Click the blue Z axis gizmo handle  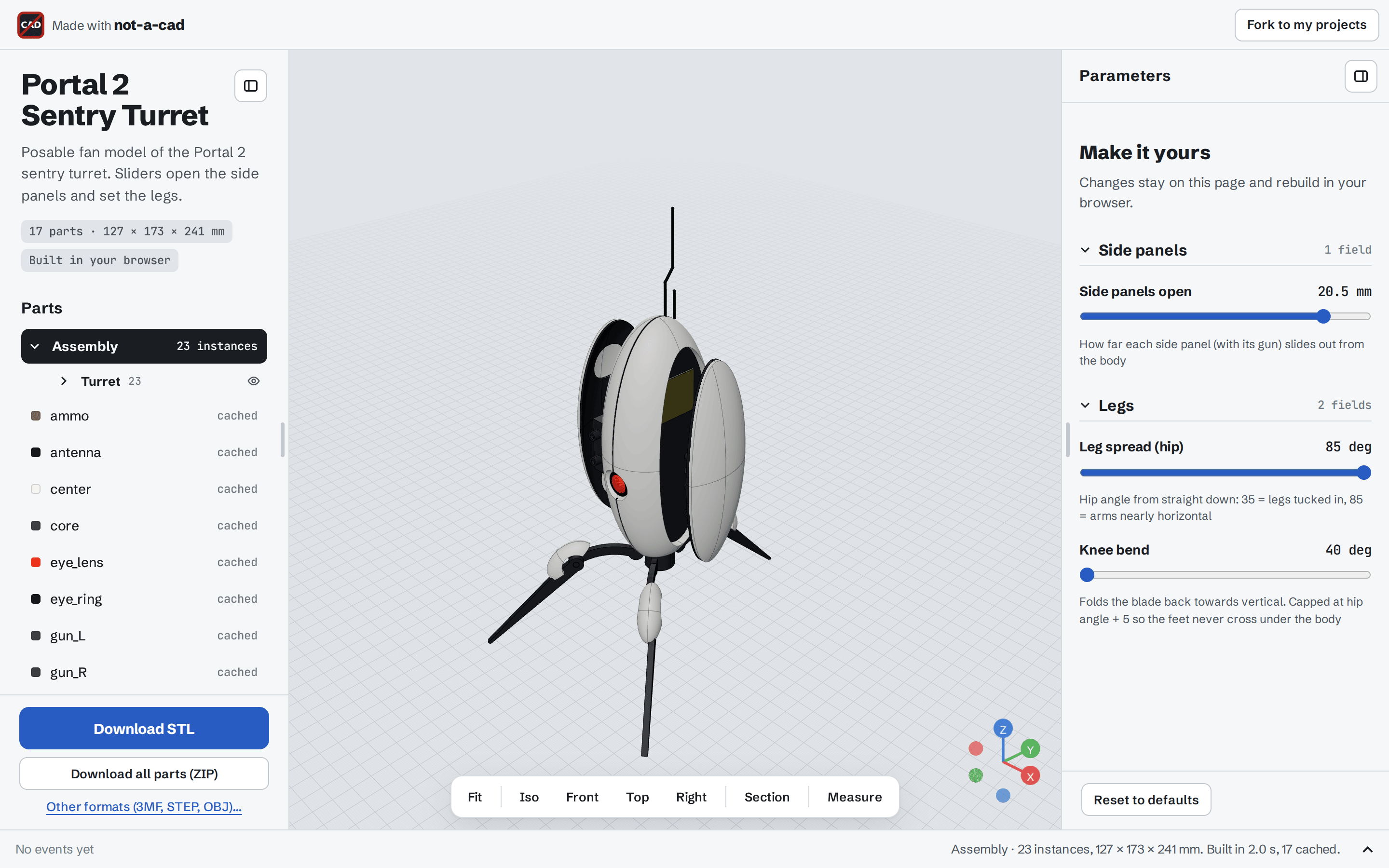coord(1003,729)
